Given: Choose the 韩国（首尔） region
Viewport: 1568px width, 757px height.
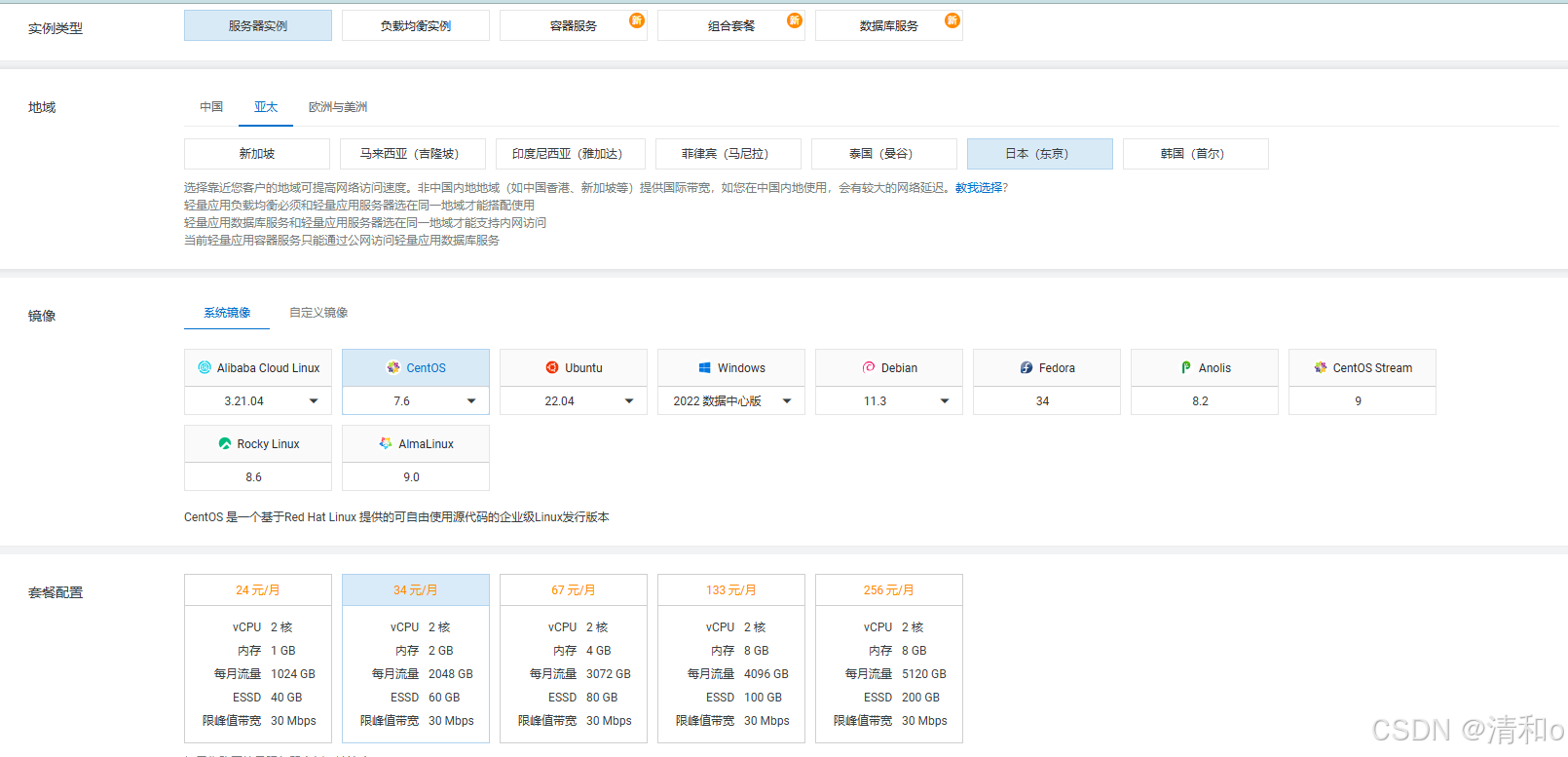Looking at the screenshot, I should point(1196,154).
